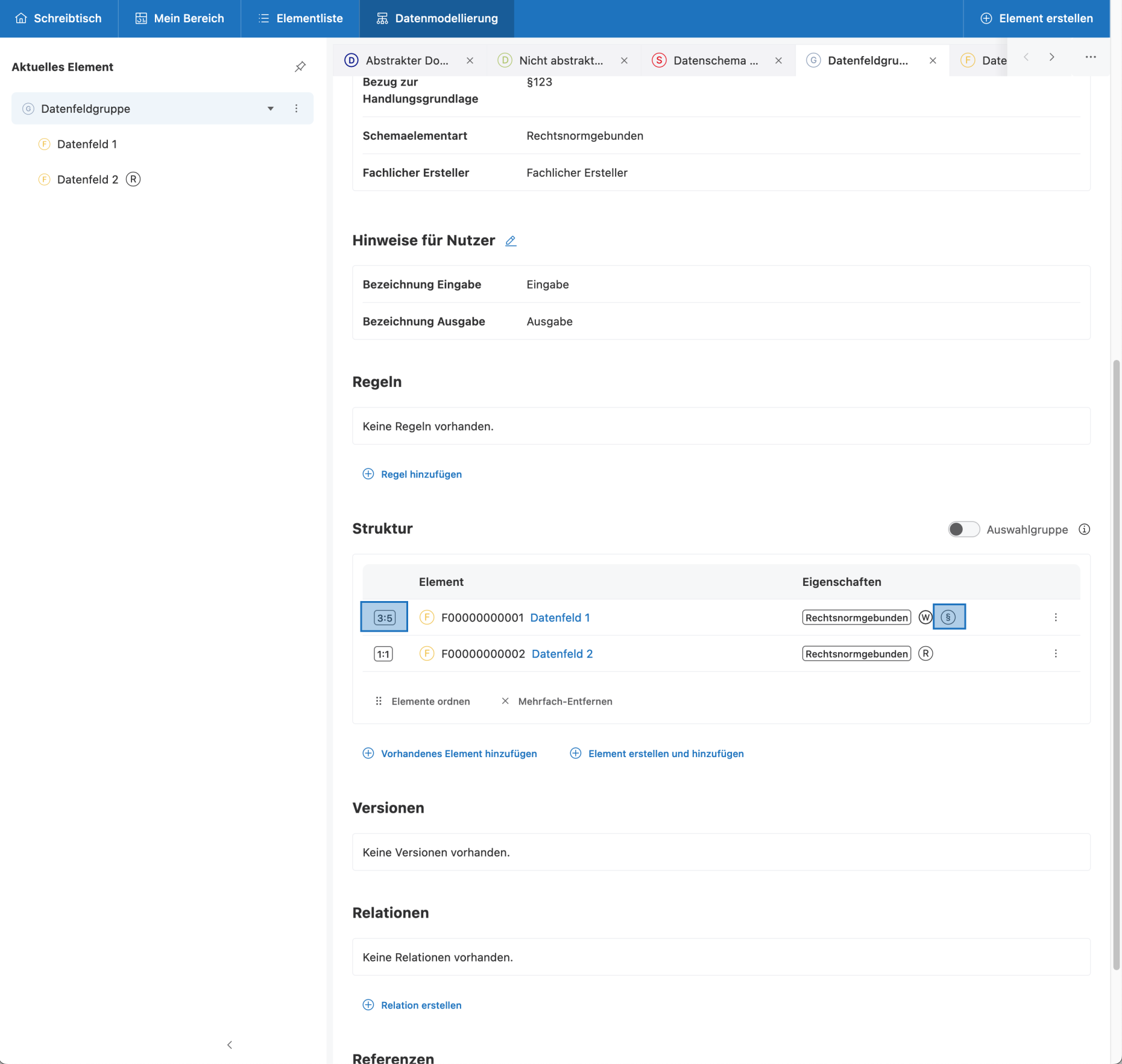1122x1064 pixels.
Task: Open three-dot menu for Datenfeld 2 row
Action: click(1055, 653)
